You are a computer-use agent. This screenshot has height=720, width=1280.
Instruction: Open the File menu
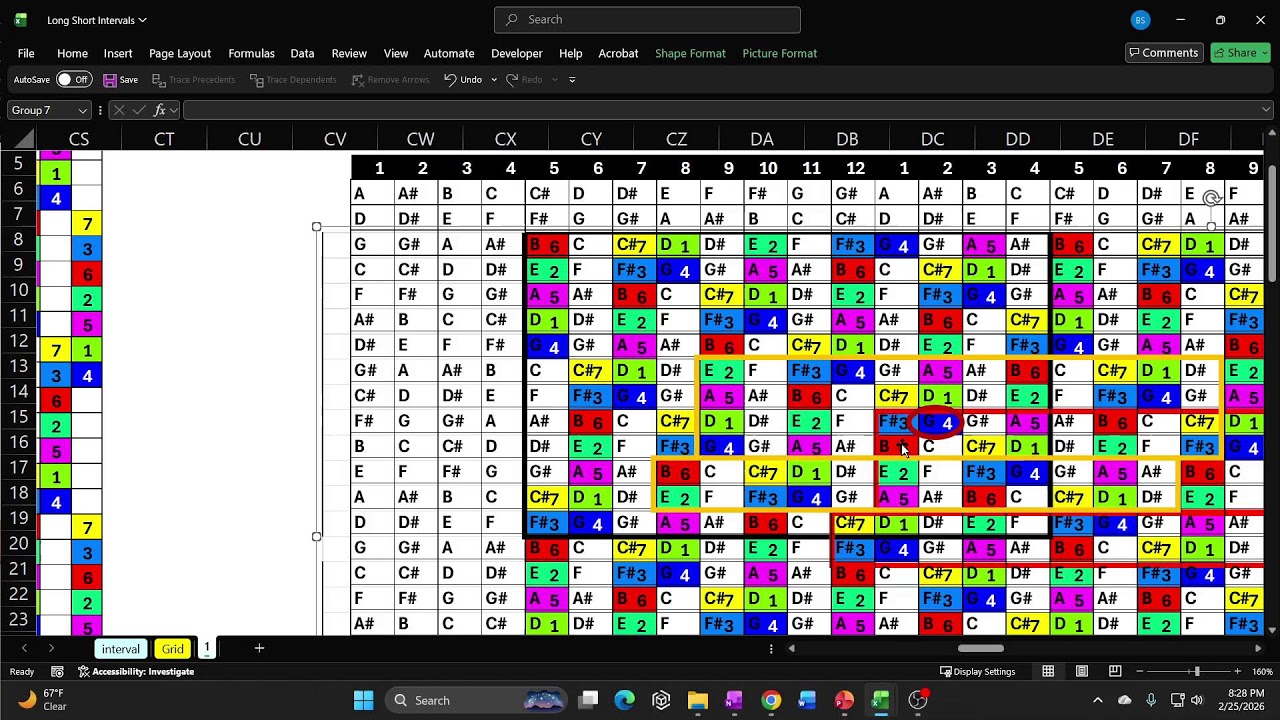[26, 53]
